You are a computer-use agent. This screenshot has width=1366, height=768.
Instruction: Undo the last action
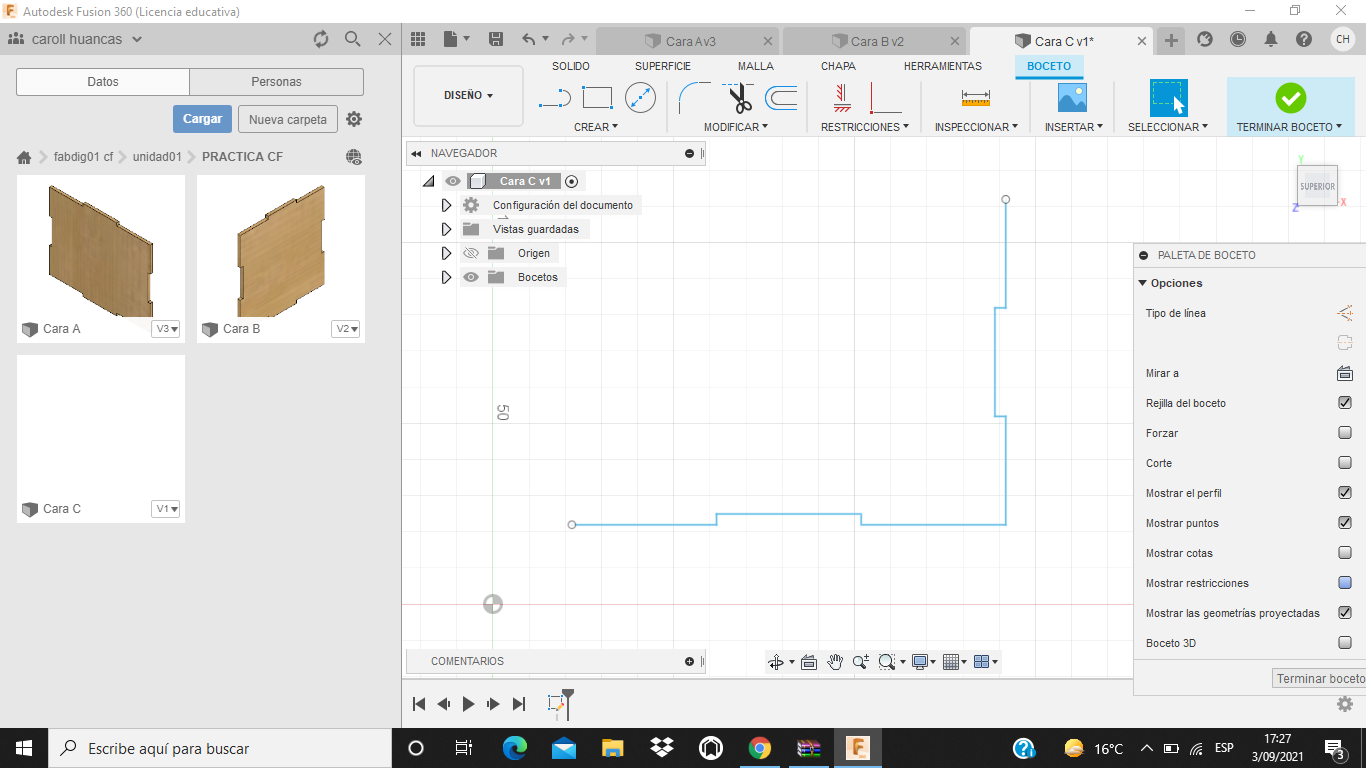[x=528, y=39]
